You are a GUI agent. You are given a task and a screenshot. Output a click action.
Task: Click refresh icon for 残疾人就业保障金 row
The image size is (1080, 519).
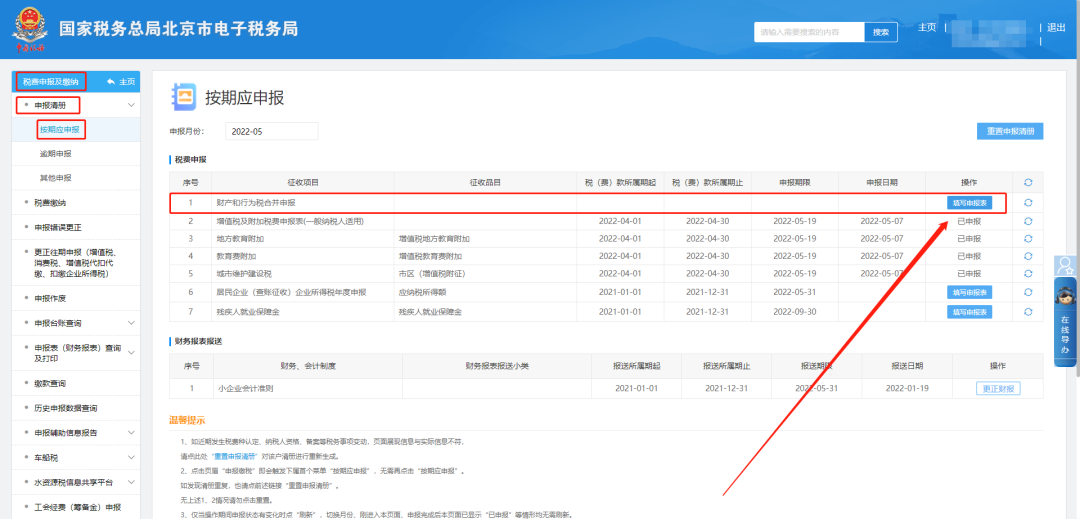coord(1028,311)
